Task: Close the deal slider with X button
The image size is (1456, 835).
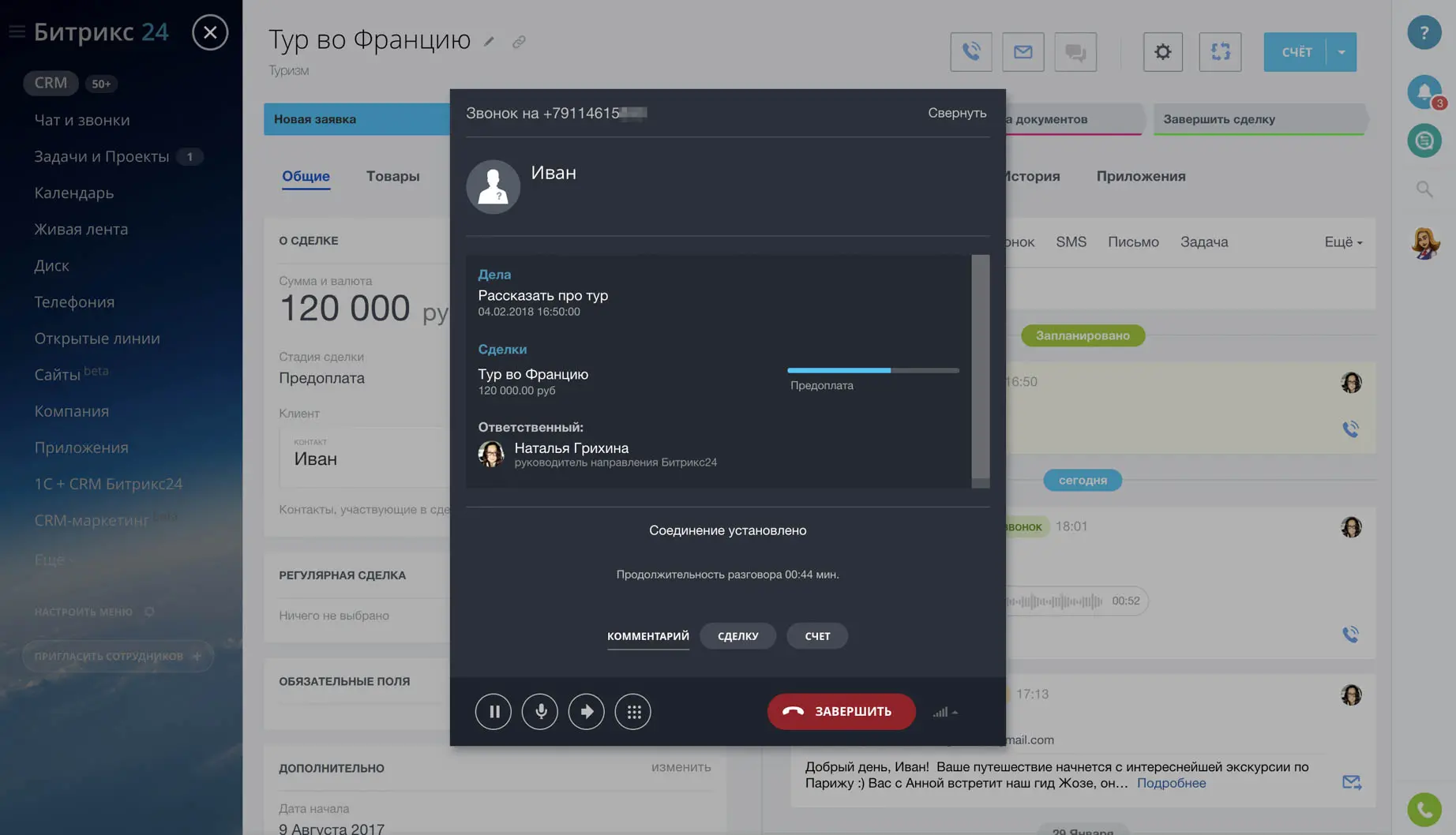Action: [210, 32]
